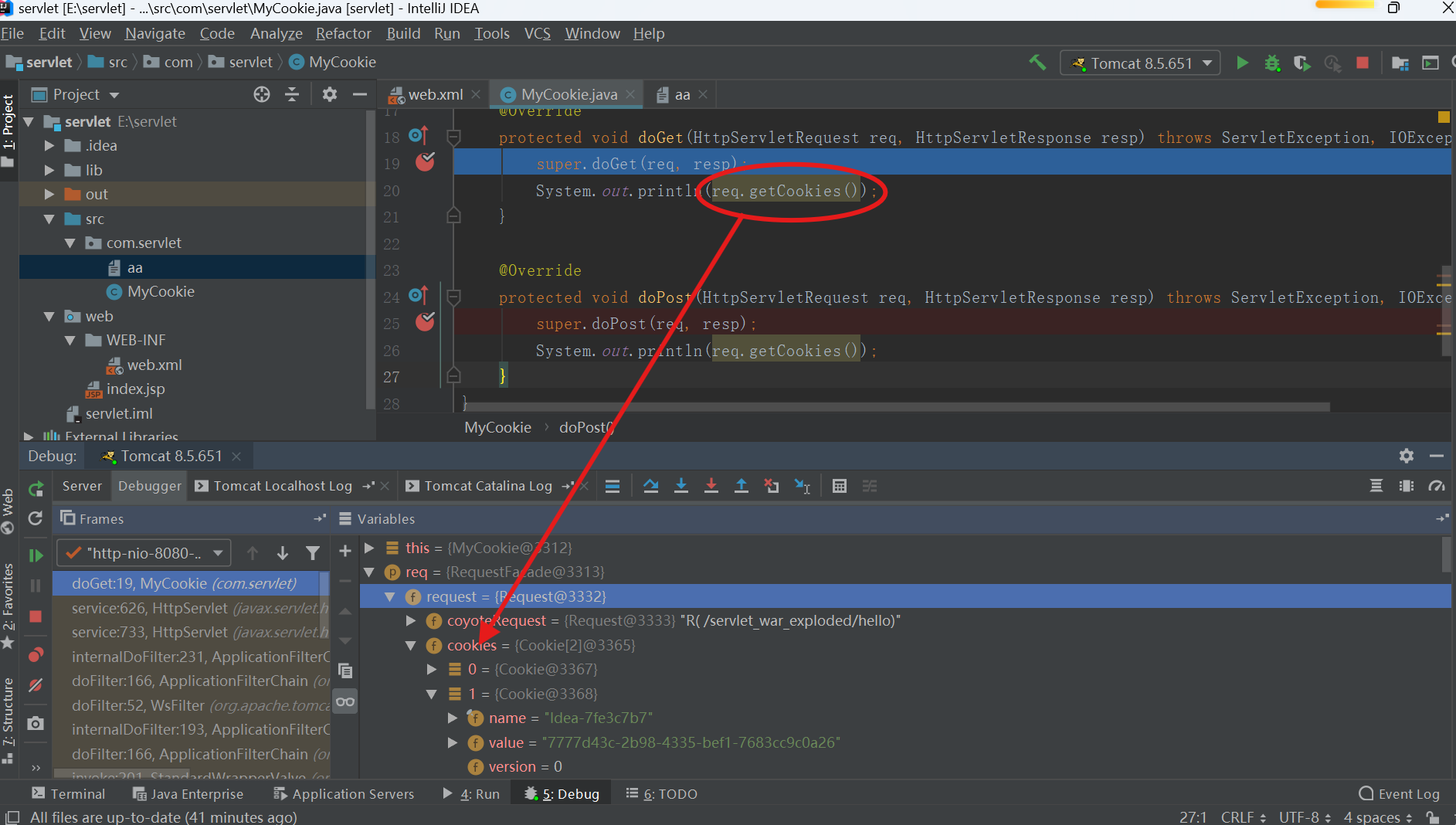This screenshot has width=1456, height=825.
Task: Add a new watch with plus icon
Action: coord(345,551)
